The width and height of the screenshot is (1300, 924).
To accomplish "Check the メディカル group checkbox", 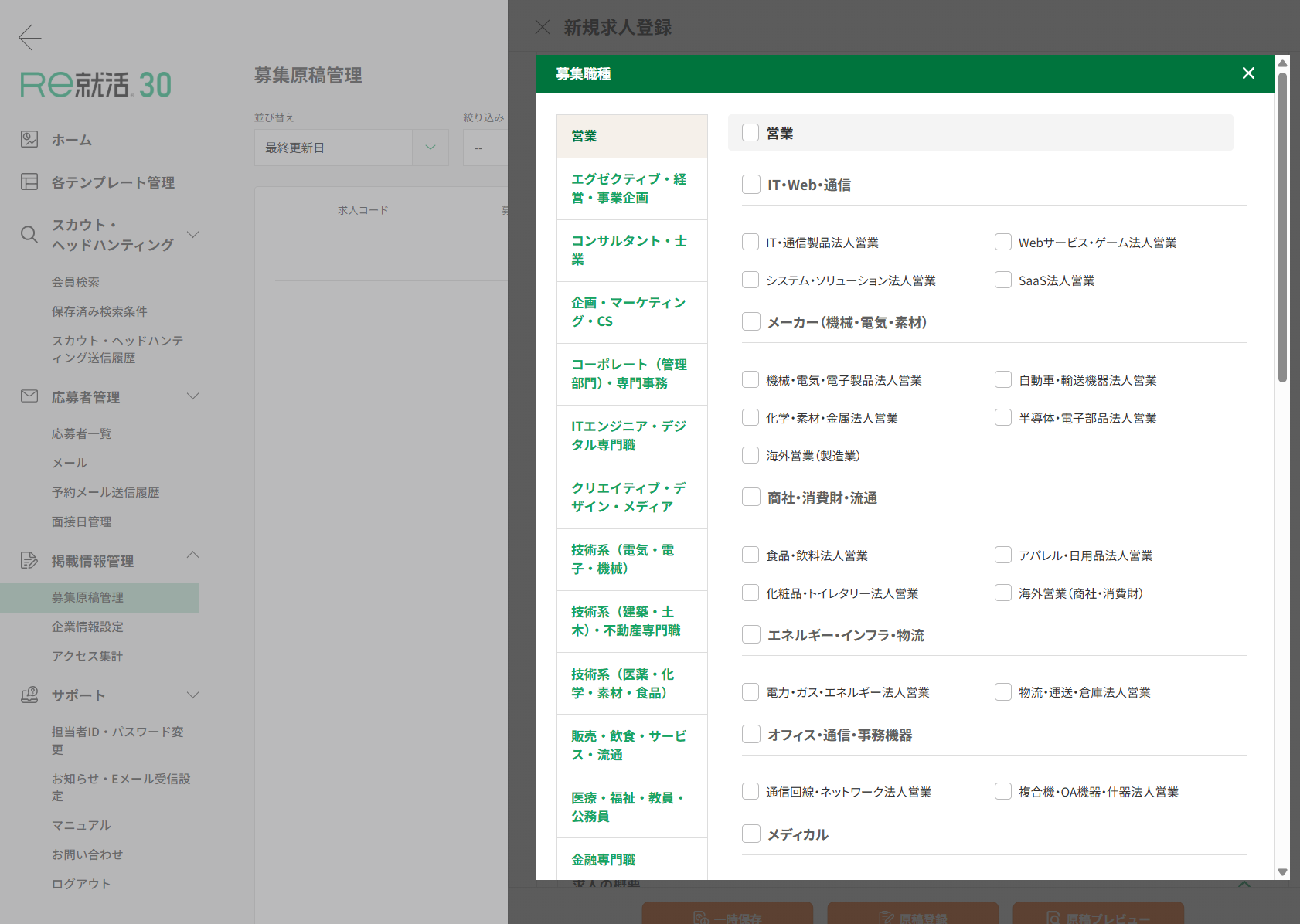I will [751, 834].
